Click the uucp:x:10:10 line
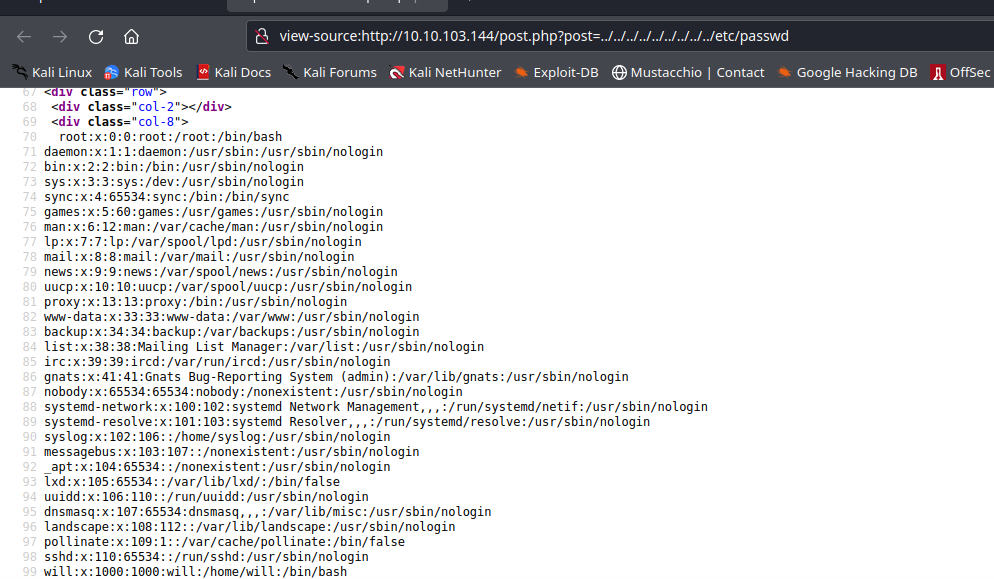 [x=228, y=287]
